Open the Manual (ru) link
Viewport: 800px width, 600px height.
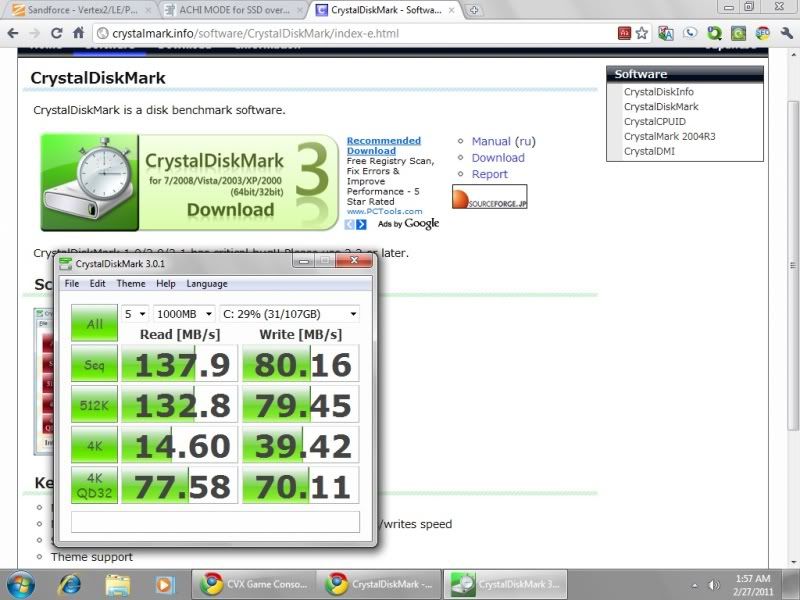[x=503, y=141]
